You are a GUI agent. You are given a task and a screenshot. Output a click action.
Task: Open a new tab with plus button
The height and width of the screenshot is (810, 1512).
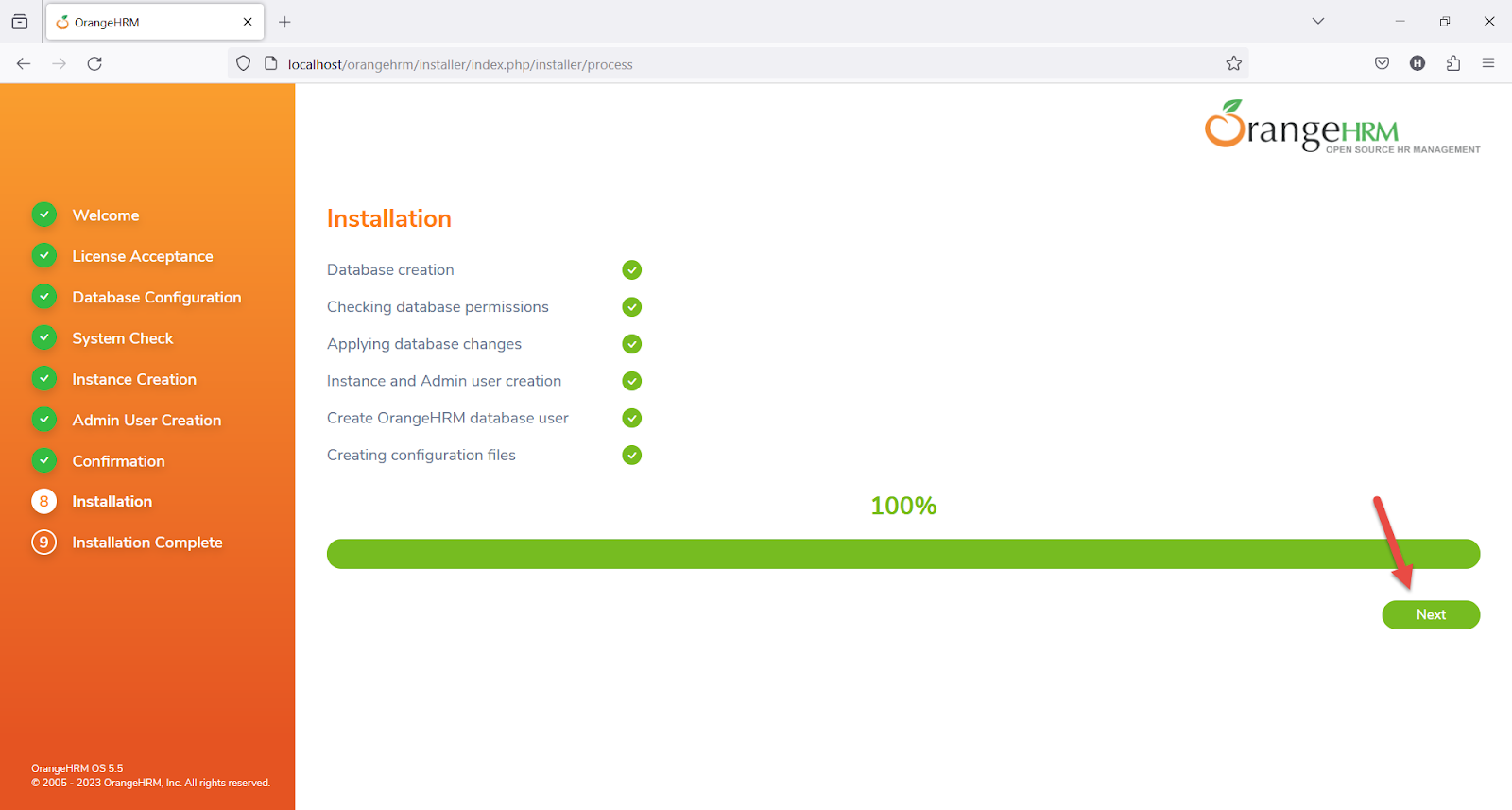point(284,22)
